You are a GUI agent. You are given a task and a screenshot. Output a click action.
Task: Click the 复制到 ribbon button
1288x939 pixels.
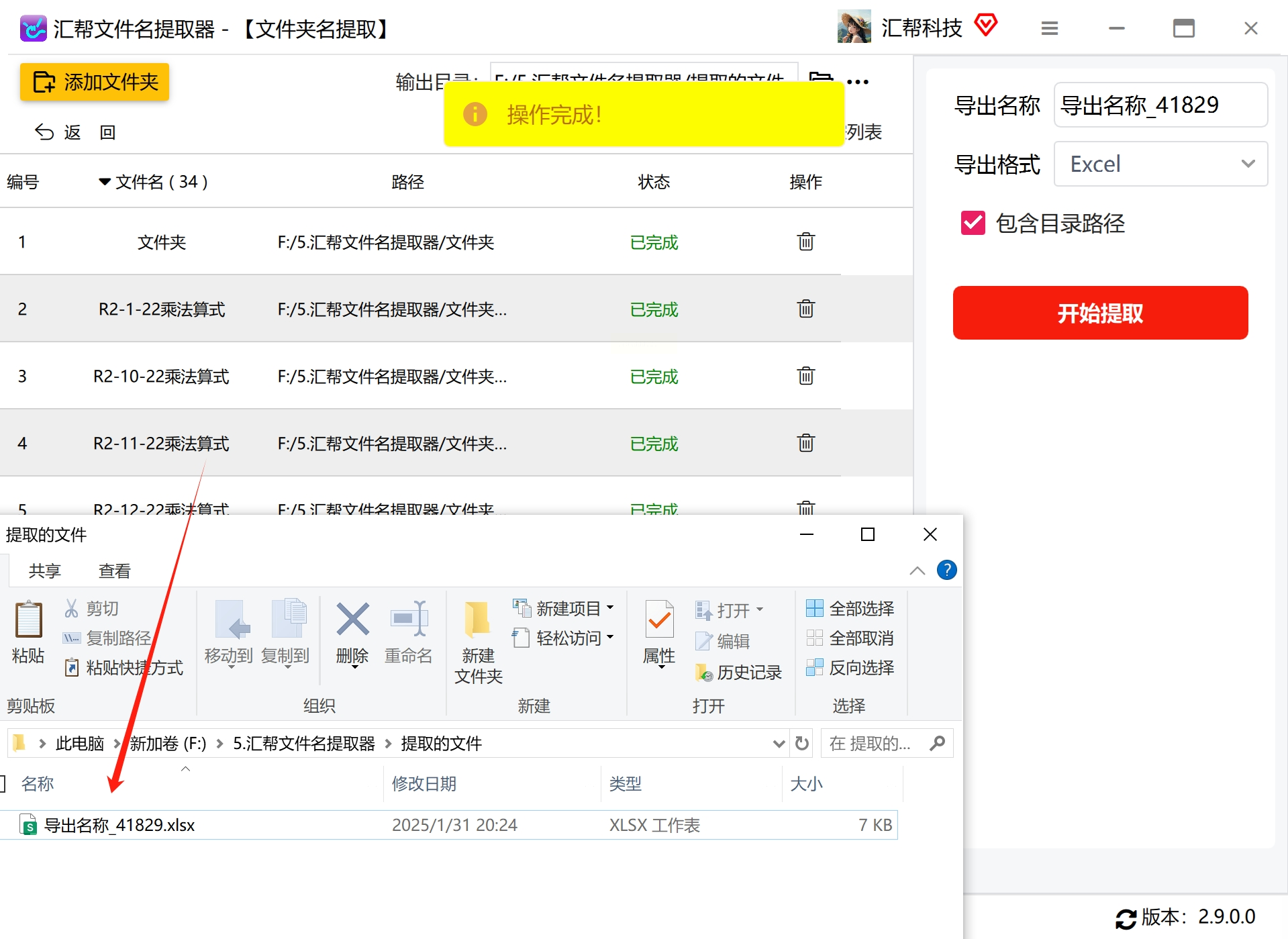[x=285, y=632]
